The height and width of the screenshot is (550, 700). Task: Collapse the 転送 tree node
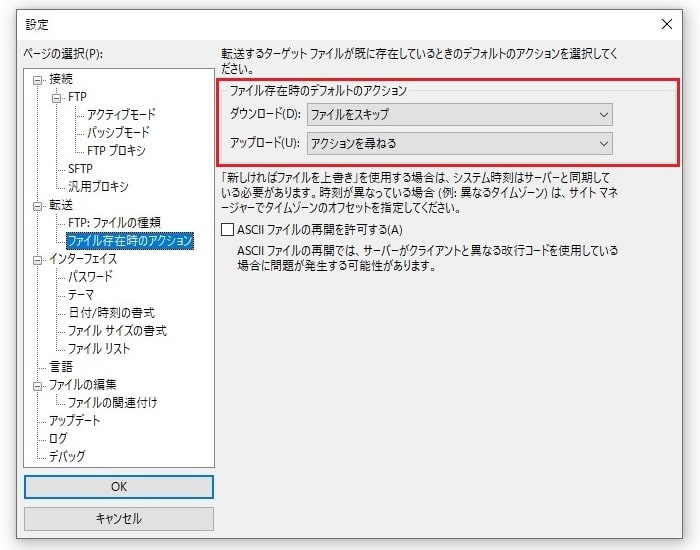click(38, 205)
